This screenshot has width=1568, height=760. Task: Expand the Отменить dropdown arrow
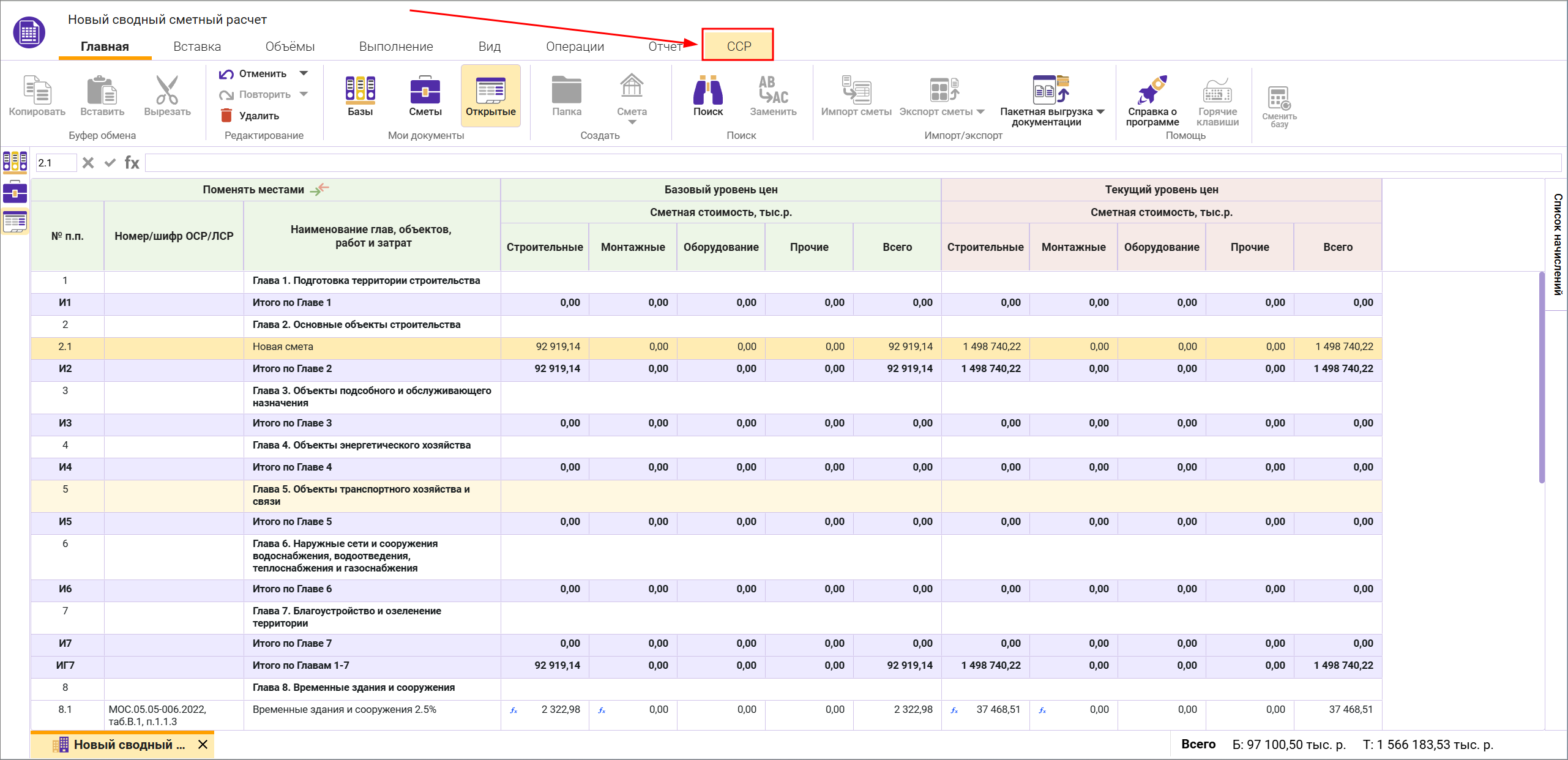304,73
